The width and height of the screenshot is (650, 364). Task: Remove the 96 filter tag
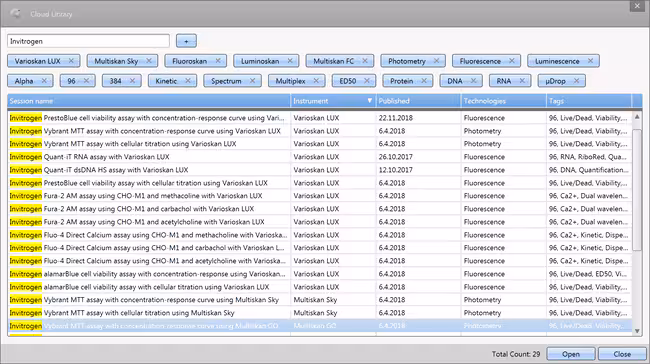point(86,81)
